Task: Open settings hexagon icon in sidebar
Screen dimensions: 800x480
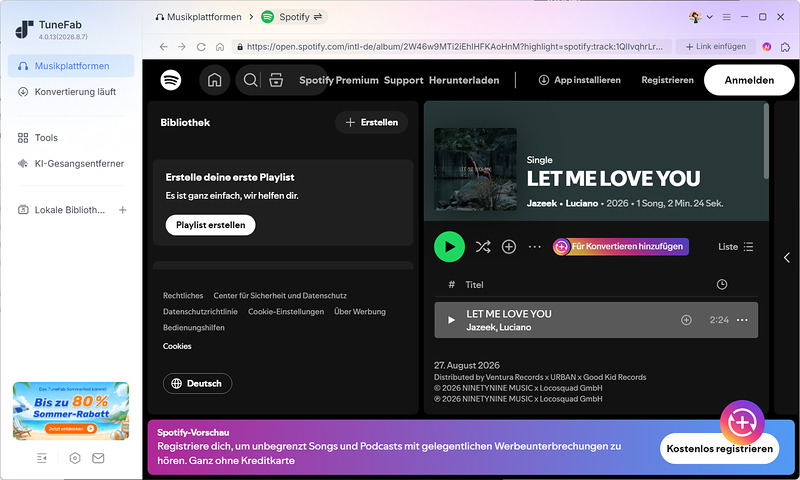Action: pyautogui.click(x=75, y=458)
